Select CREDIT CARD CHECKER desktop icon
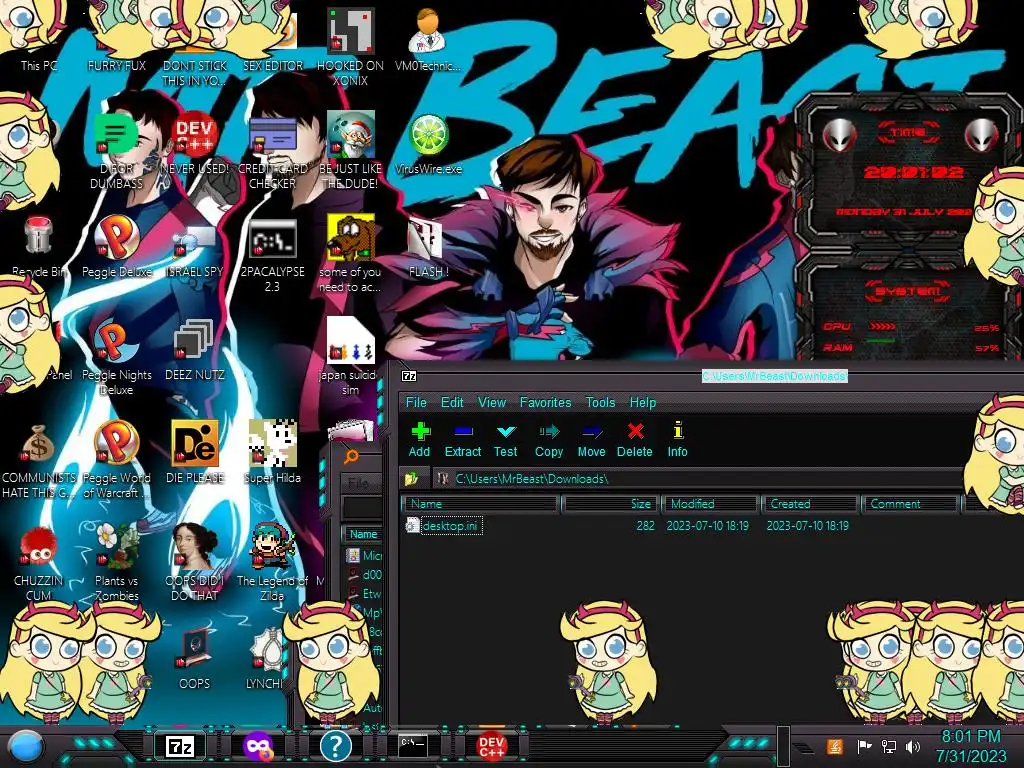The image size is (1024, 768). (x=272, y=150)
